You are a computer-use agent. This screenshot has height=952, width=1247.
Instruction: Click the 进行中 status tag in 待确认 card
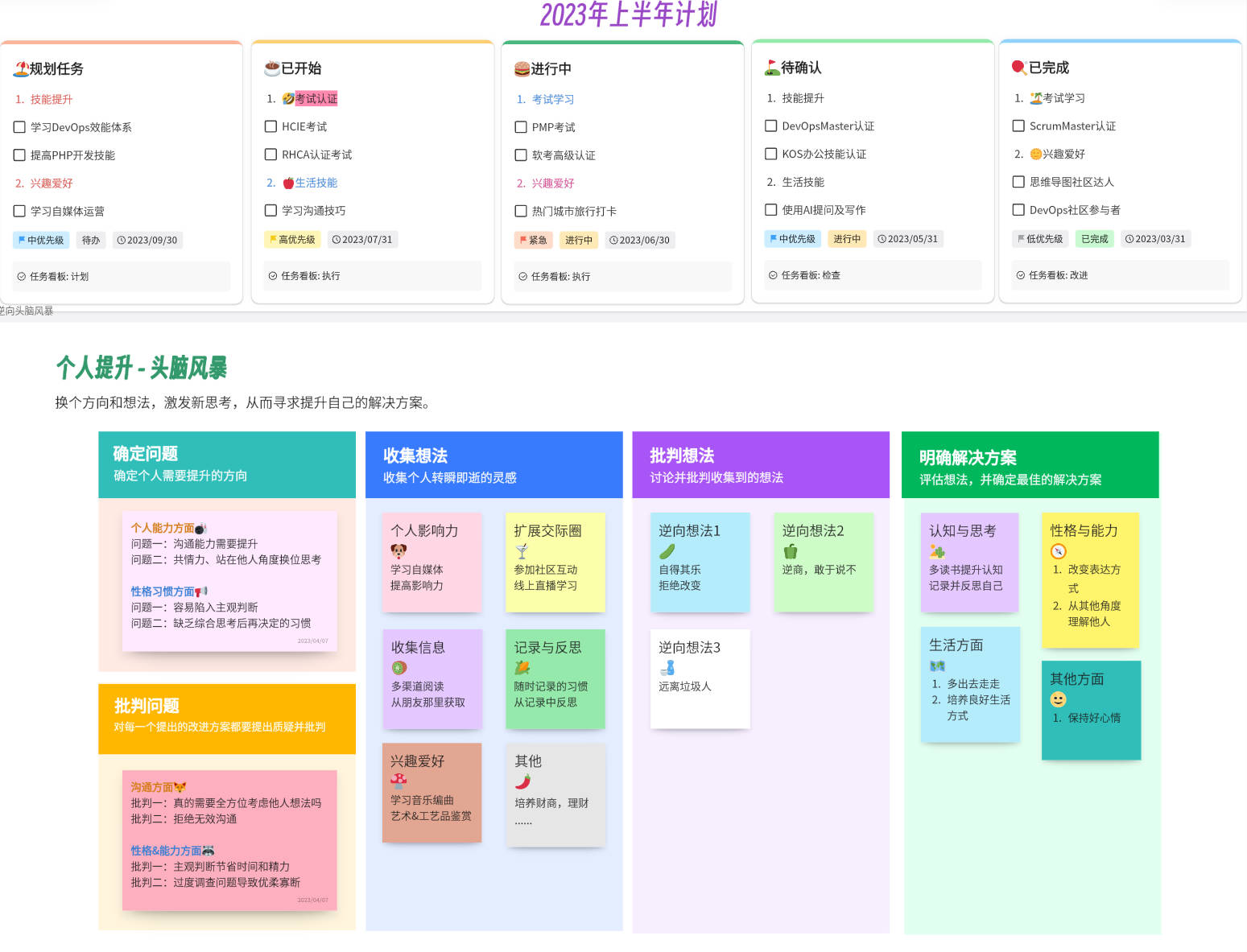click(847, 238)
